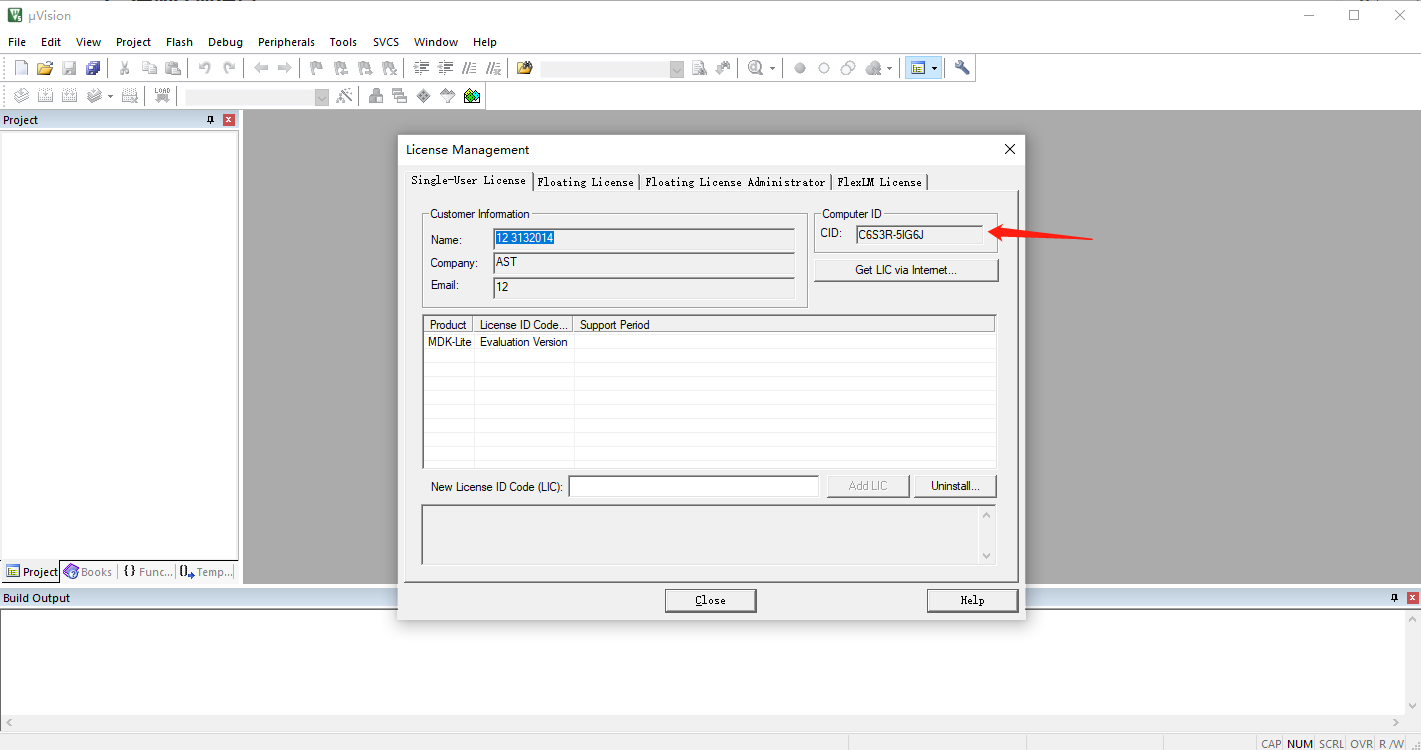1421x750 pixels.
Task: Switch to the Functions panel tab
Action: pyautogui.click(x=147, y=572)
